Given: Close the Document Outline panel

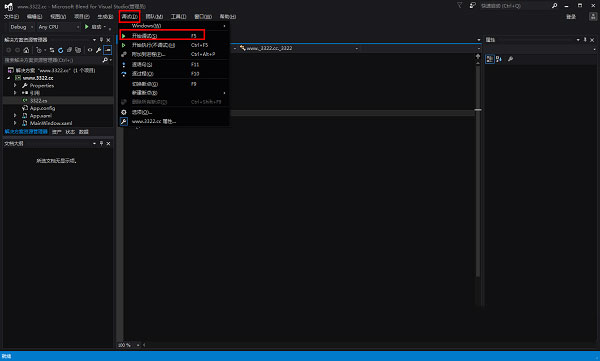Looking at the screenshot, I should pos(108,144).
